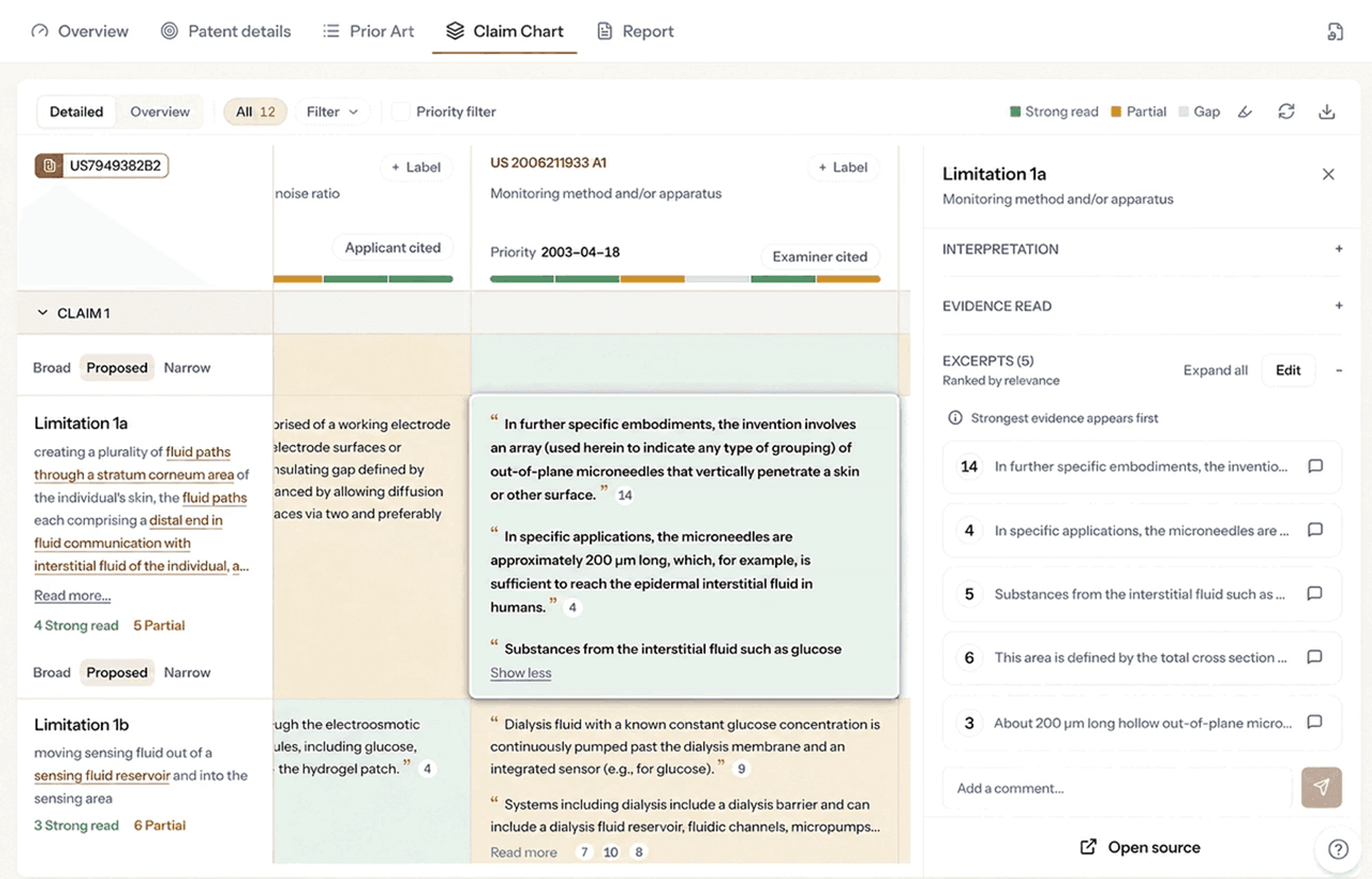Close the Limitation 1a panel
The image size is (1372, 879).
1328,174
